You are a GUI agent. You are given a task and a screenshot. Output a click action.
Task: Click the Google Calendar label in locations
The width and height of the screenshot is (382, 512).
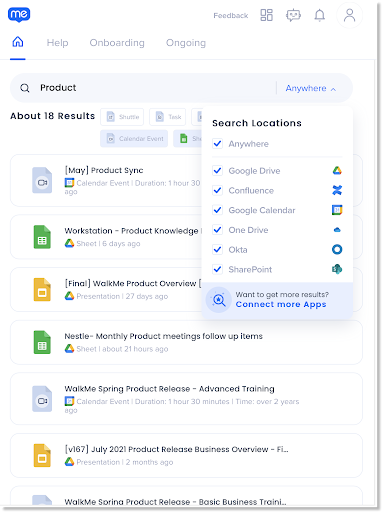[x=262, y=210]
